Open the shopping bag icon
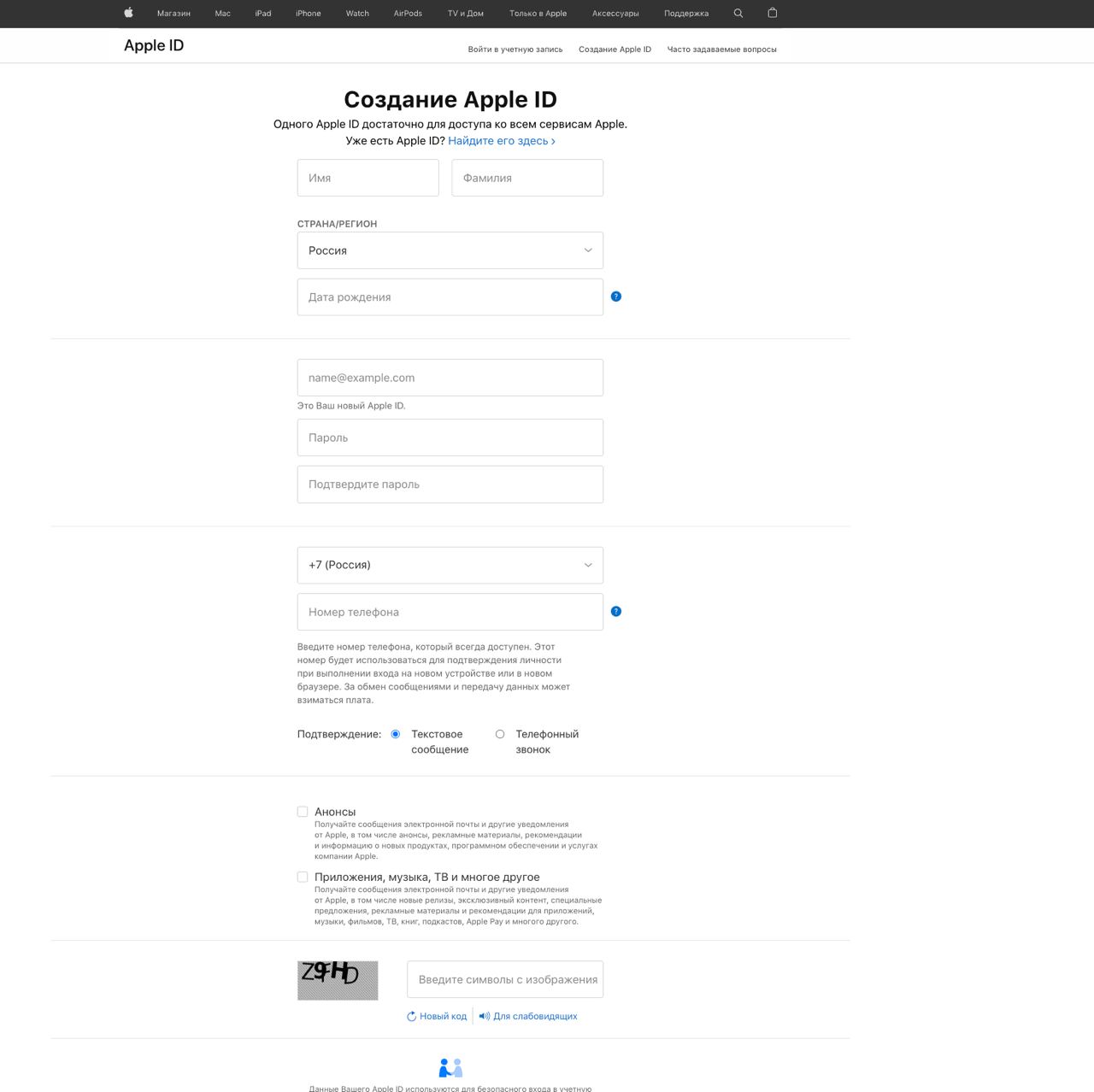The width and height of the screenshot is (1094, 1092). click(773, 13)
